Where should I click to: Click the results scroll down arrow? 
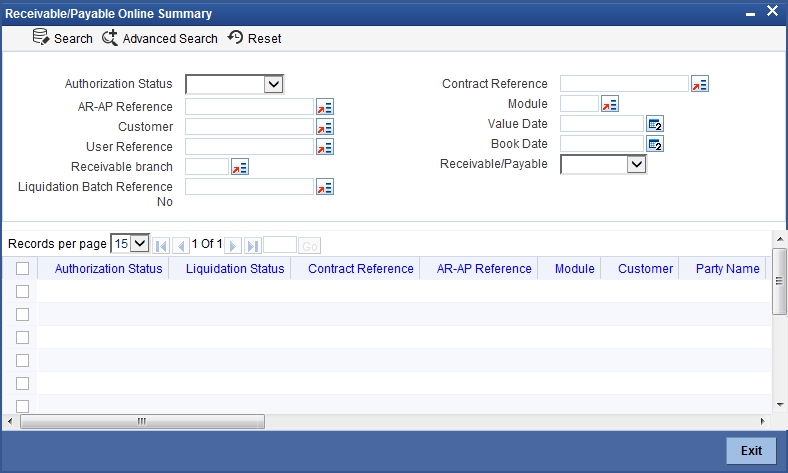[780, 405]
